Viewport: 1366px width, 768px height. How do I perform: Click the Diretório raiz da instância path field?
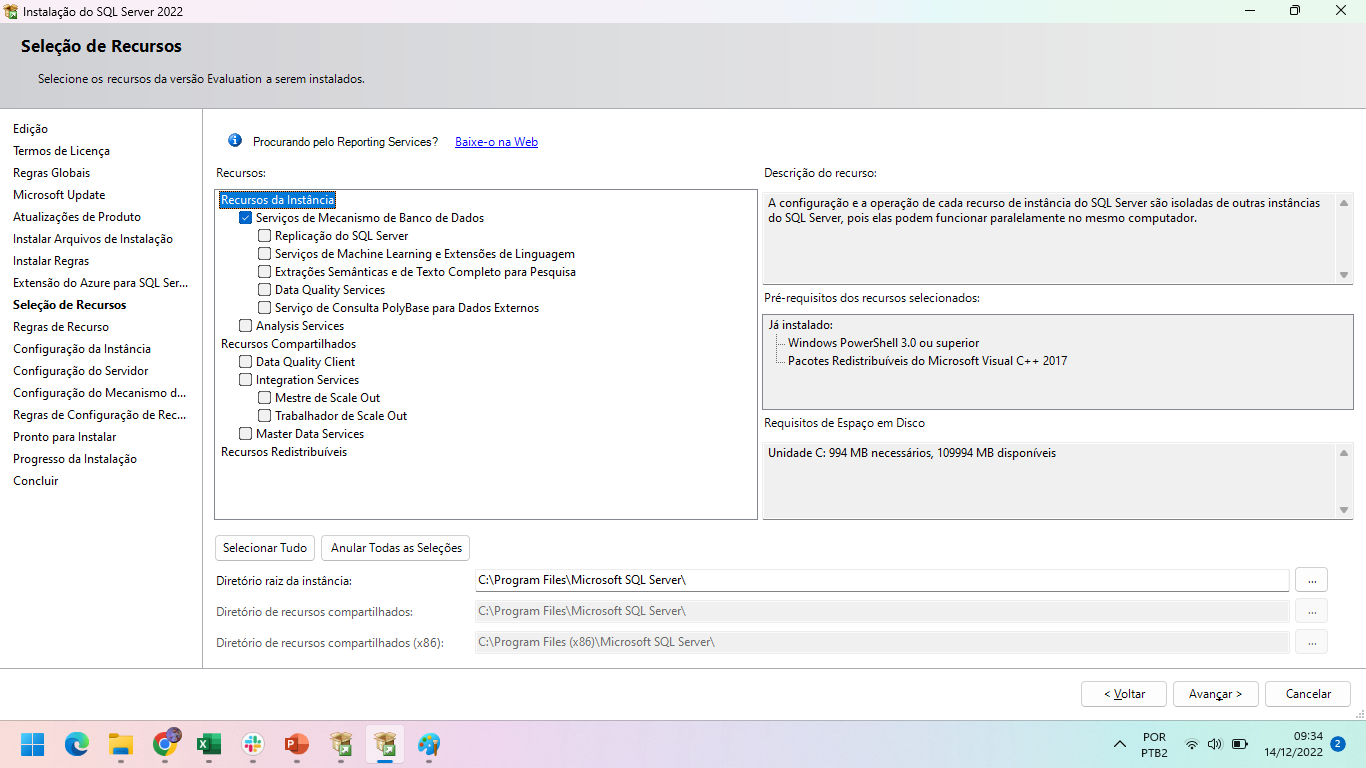point(882,580)
